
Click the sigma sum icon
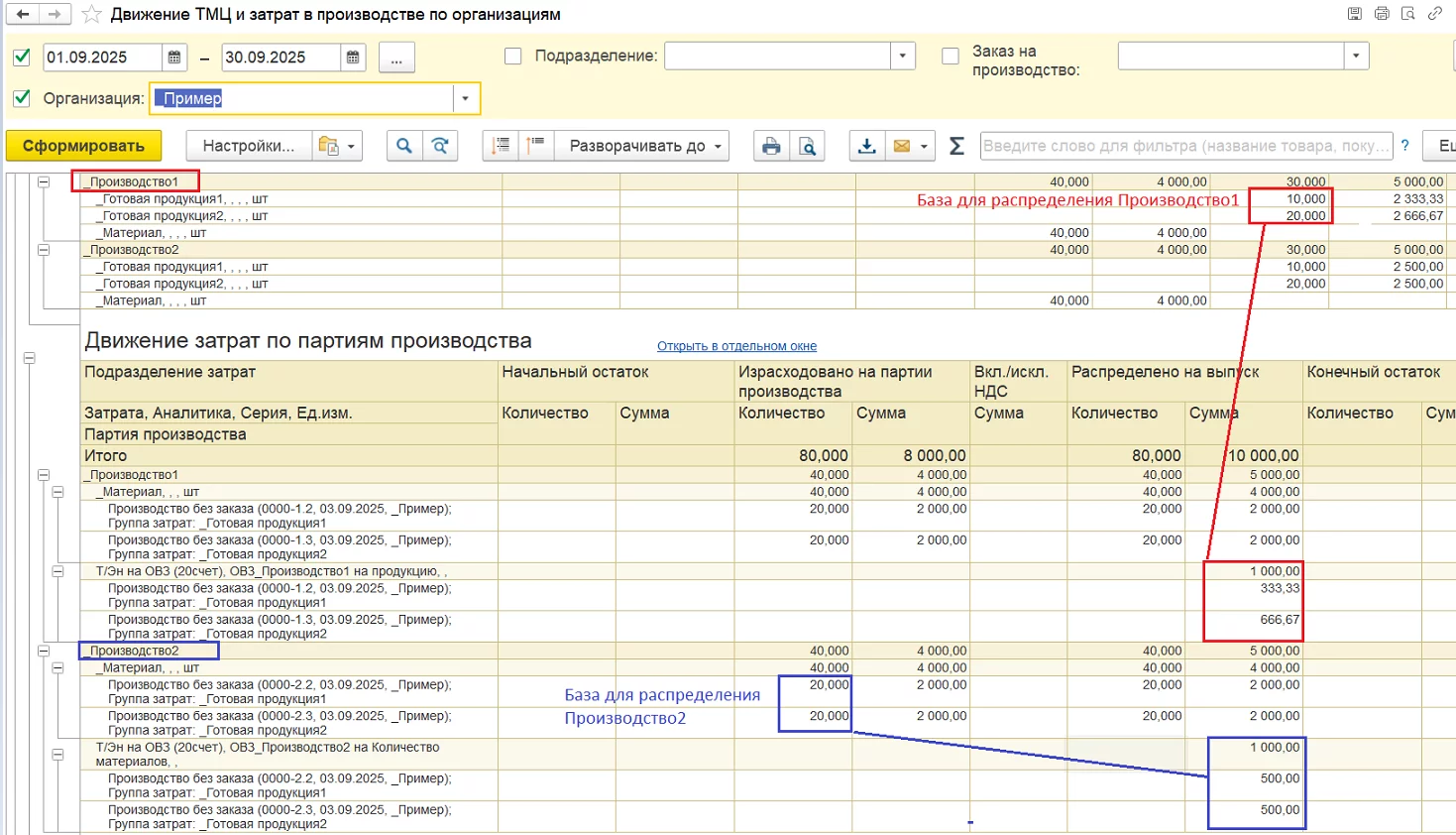click(x=956, y=146)
